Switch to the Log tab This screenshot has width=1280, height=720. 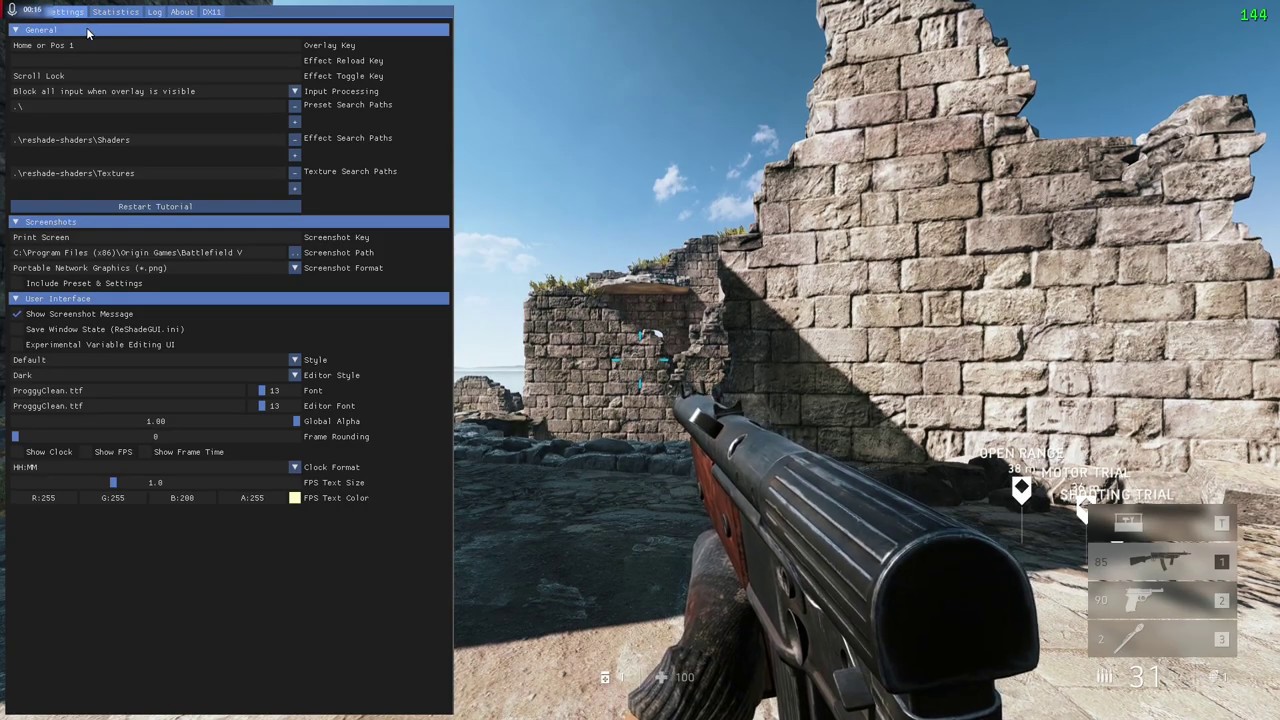tap(155, 12)
